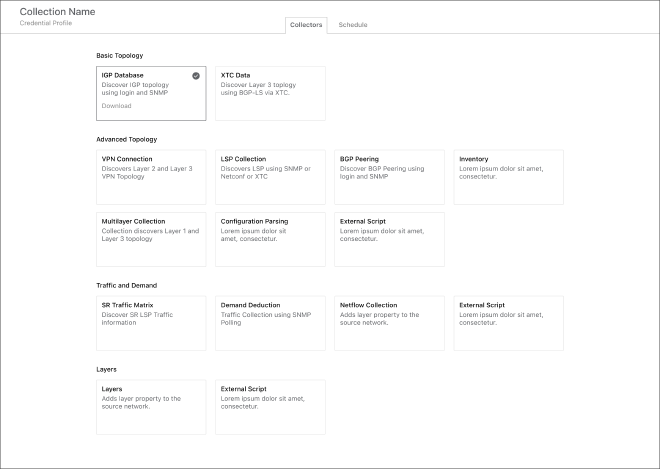Open the Collectors tab
The width and height of the screenshot is (660, 469).
(306, 25)
